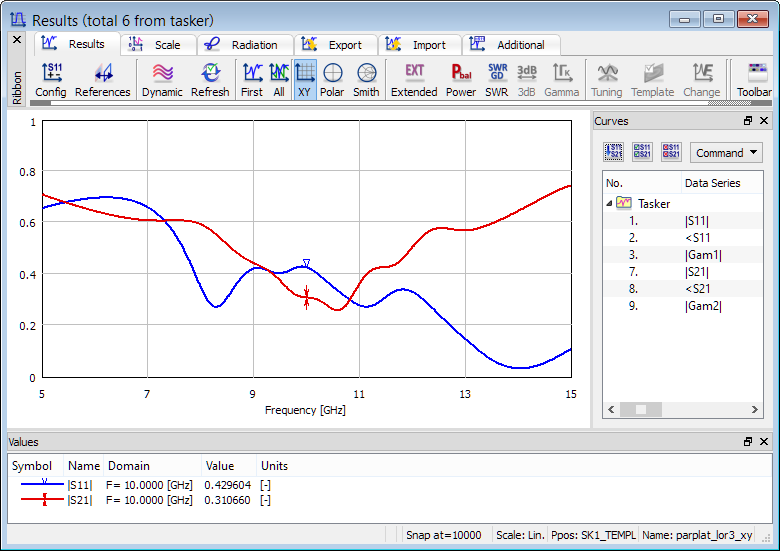This screenshot has width=780, height=551.
Task: Switch to the Radiation tab
Action: tap(244, 45)
